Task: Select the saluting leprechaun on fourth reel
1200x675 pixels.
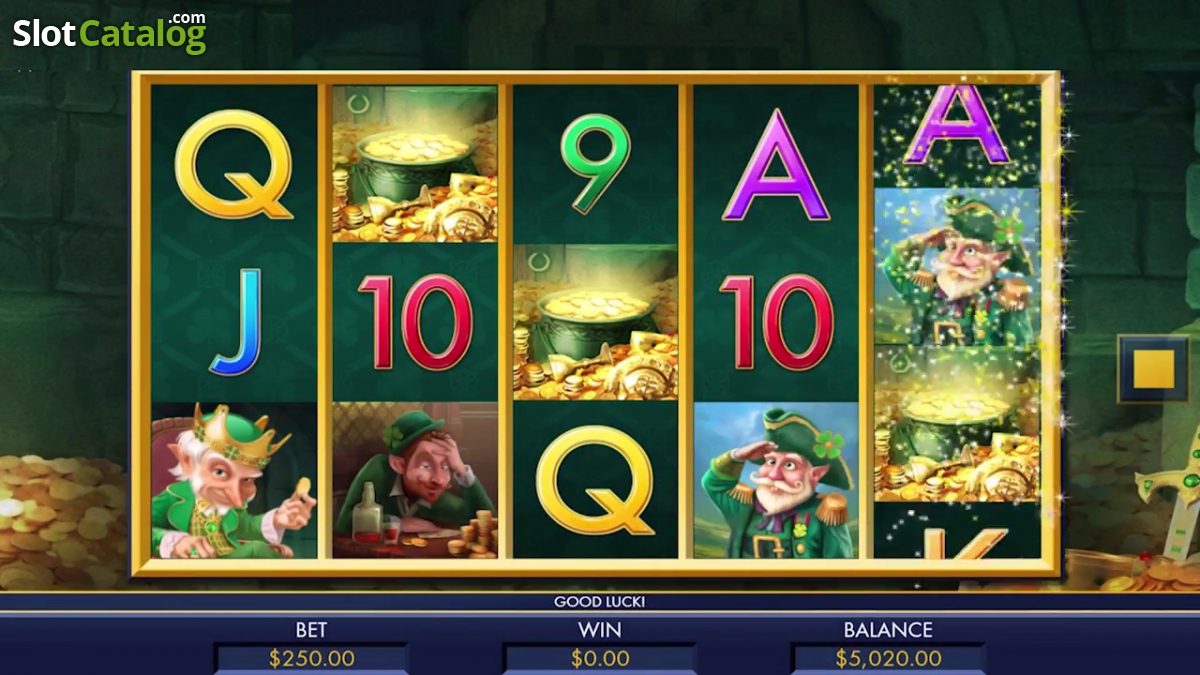Action: (x=777, y=480)
